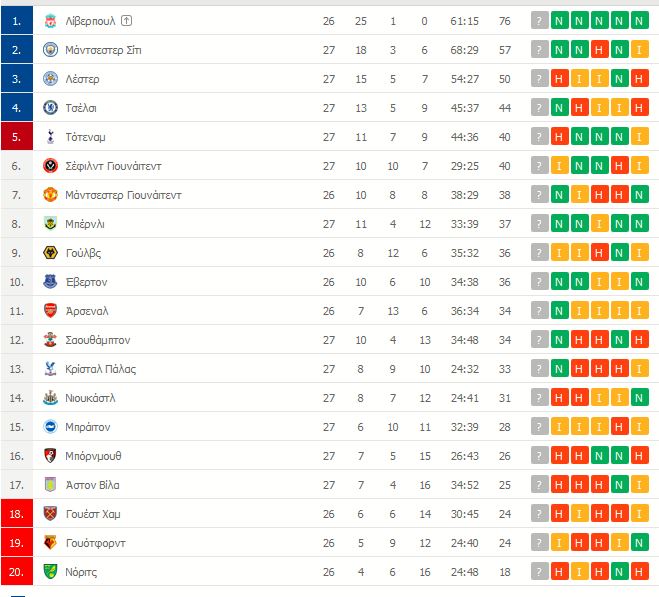Viewport: 659px width, 597px height.
Task: Open the Κρίσταλ Πάλας team link
Action: pyautogui.click(x=100, y=369)
